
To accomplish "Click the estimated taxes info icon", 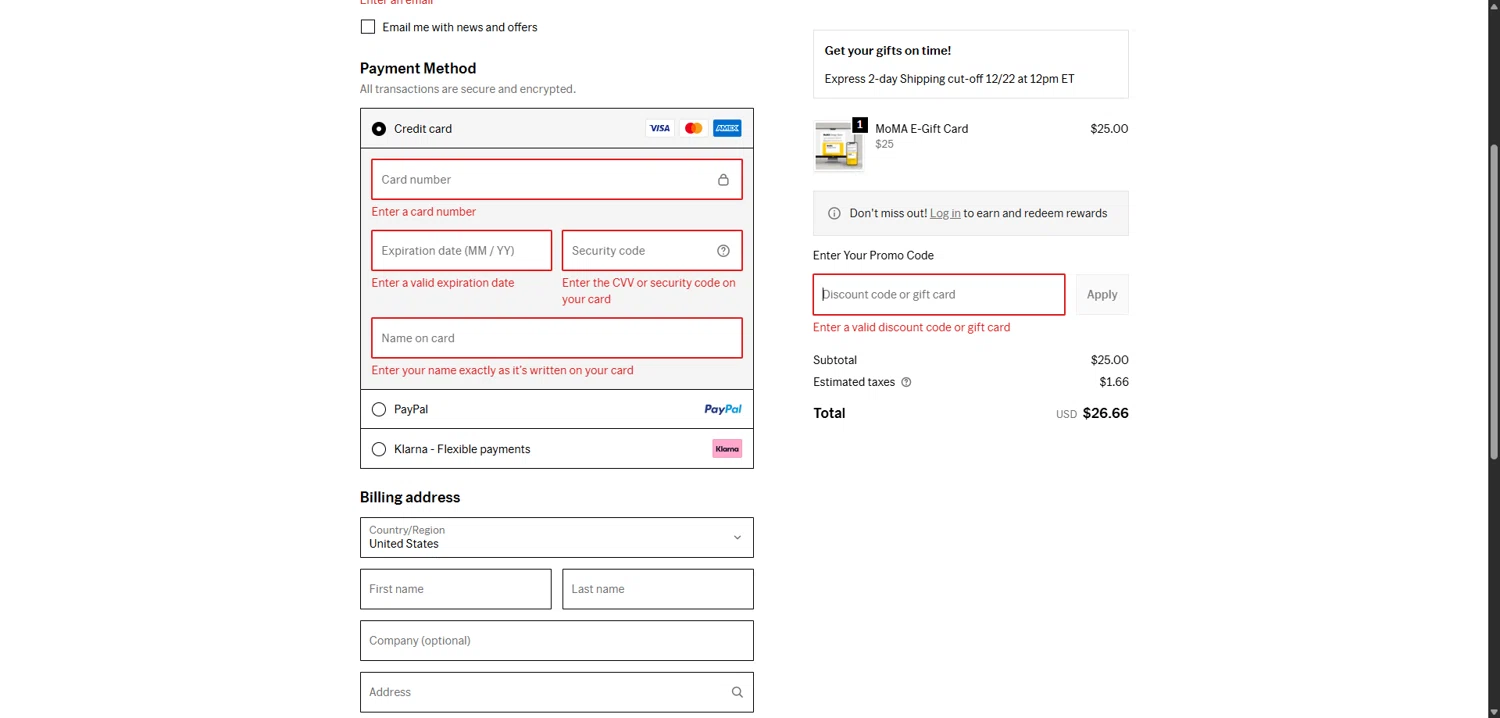I will click(x=906, y=382).
